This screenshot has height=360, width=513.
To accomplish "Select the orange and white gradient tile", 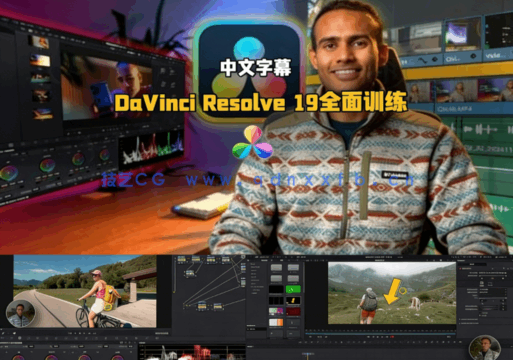I will [276, 323].
